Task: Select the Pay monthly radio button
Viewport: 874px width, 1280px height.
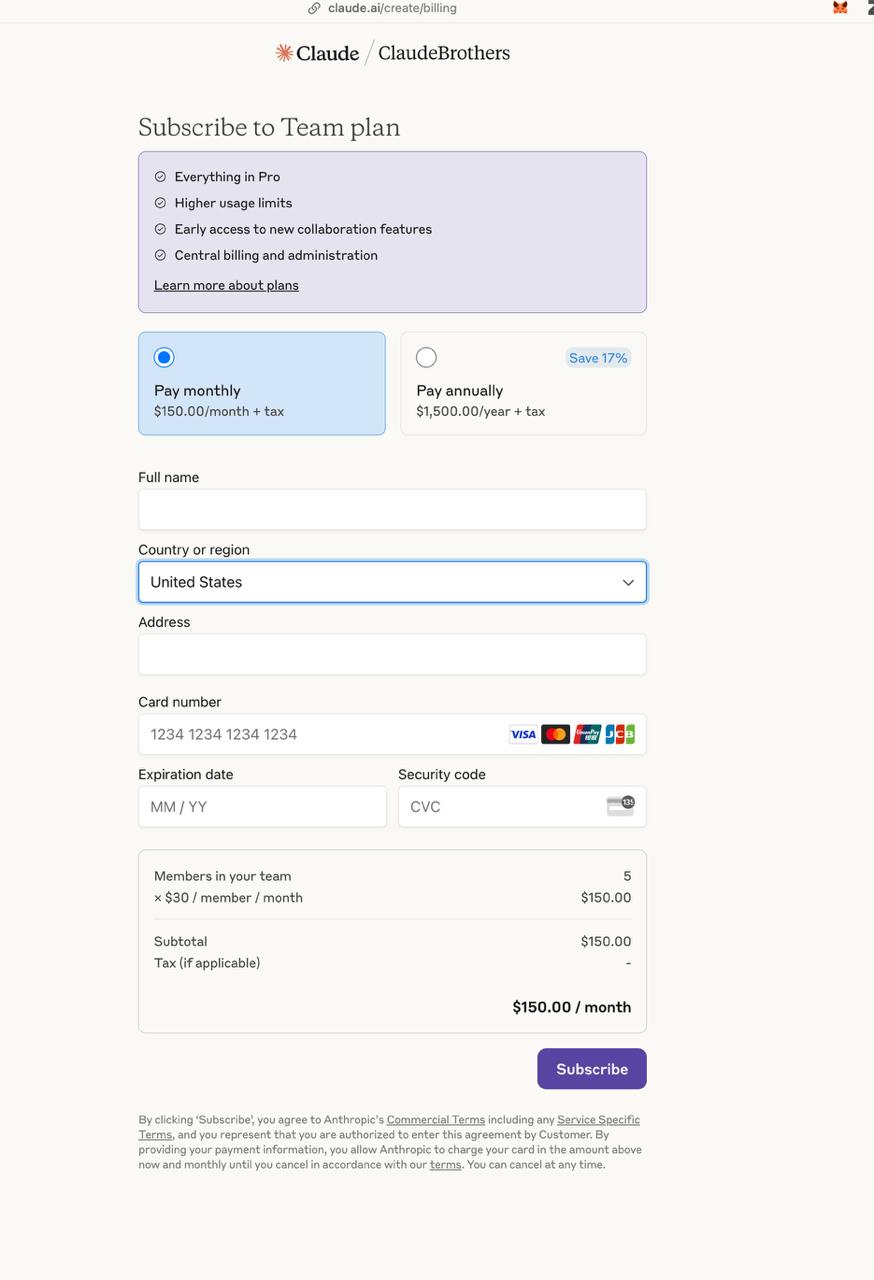Action: [164, 357]
